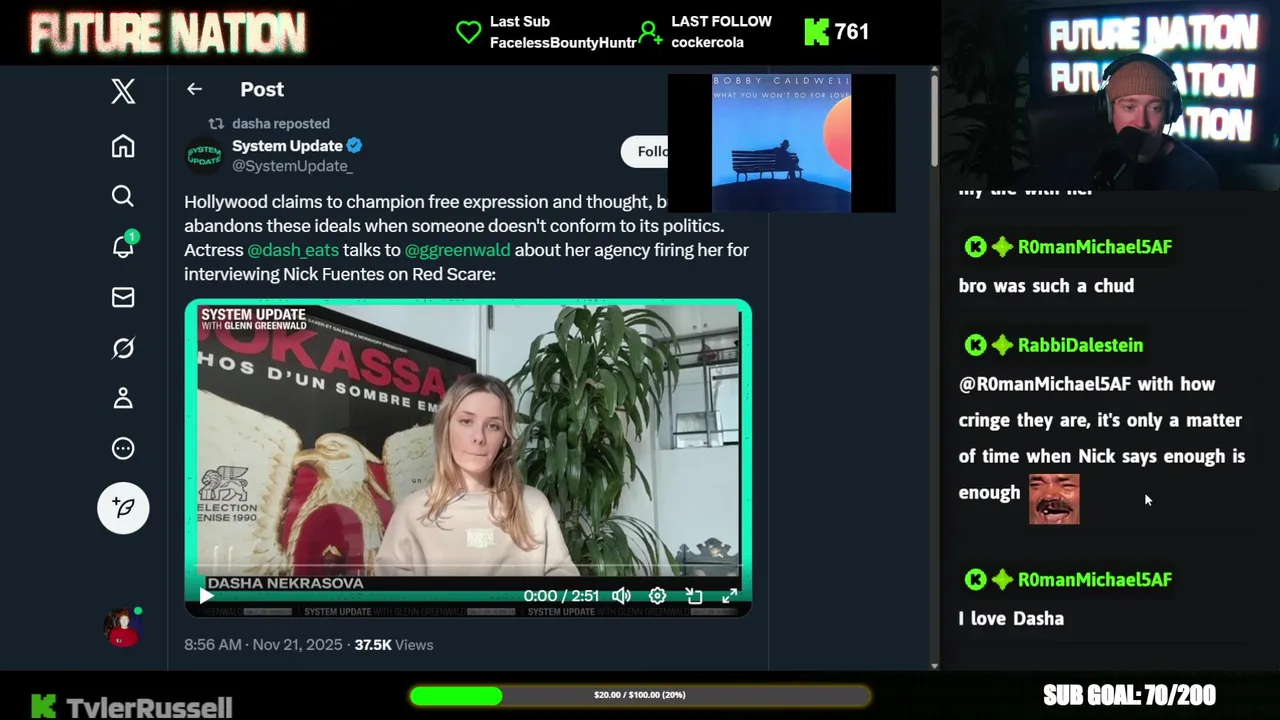Open video settings gear menu
1280x720 pixels.
(x=657, y=596)
